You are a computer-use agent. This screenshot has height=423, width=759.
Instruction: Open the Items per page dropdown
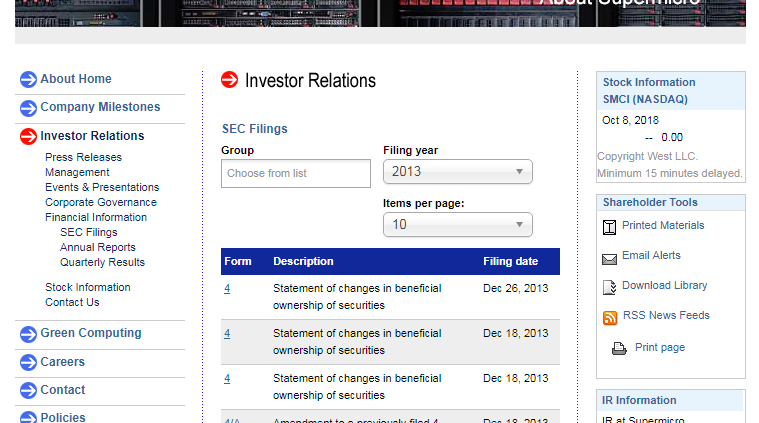(x=458, y=225)
